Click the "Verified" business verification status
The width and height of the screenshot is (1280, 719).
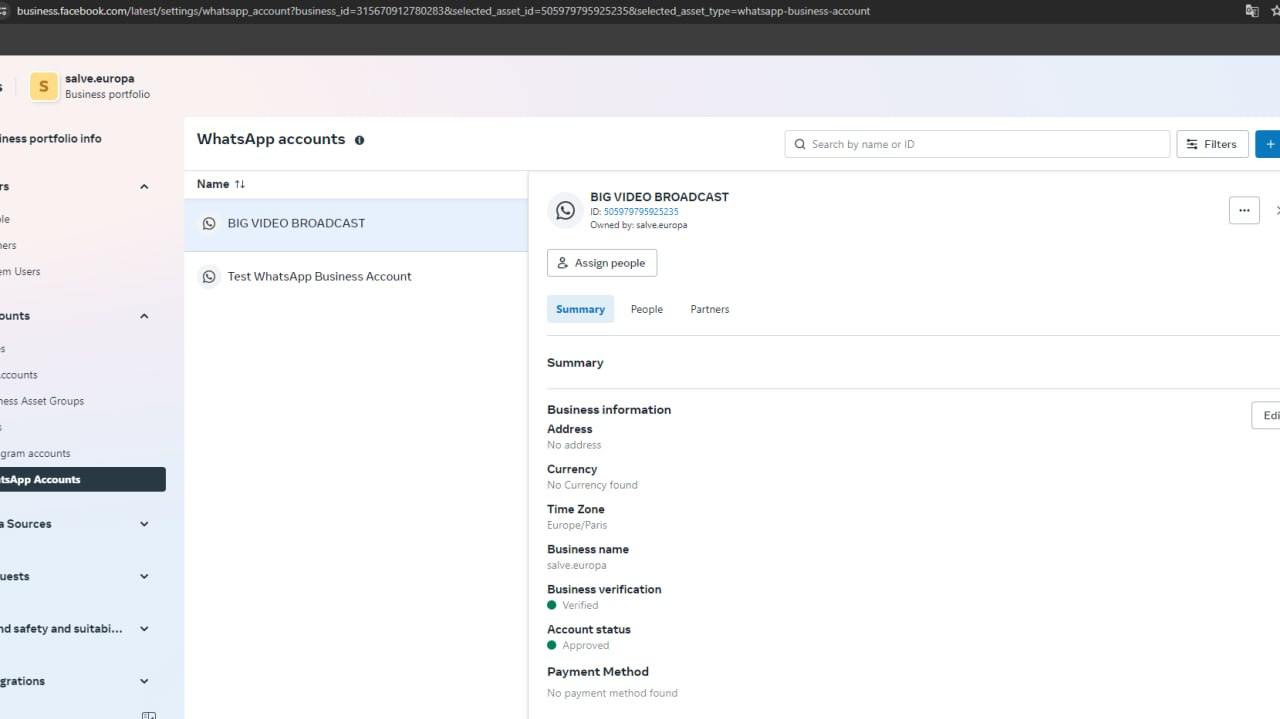coord(580,605)
